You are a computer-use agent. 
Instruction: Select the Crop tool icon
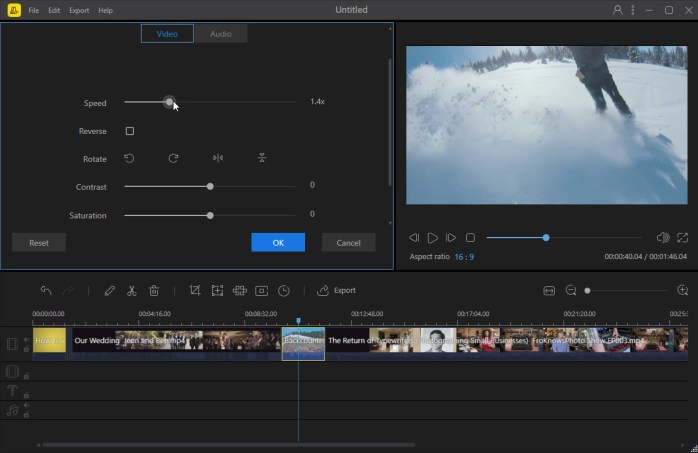pos(195,291)
